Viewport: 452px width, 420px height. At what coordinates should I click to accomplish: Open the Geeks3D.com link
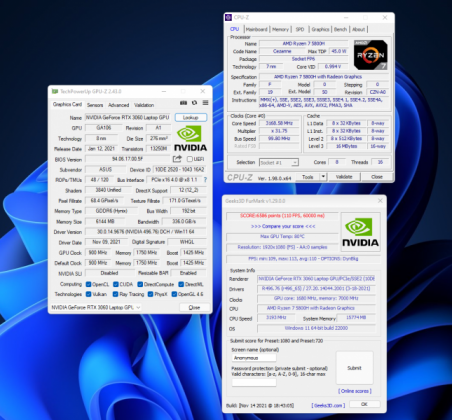click(x=328, y=405)
